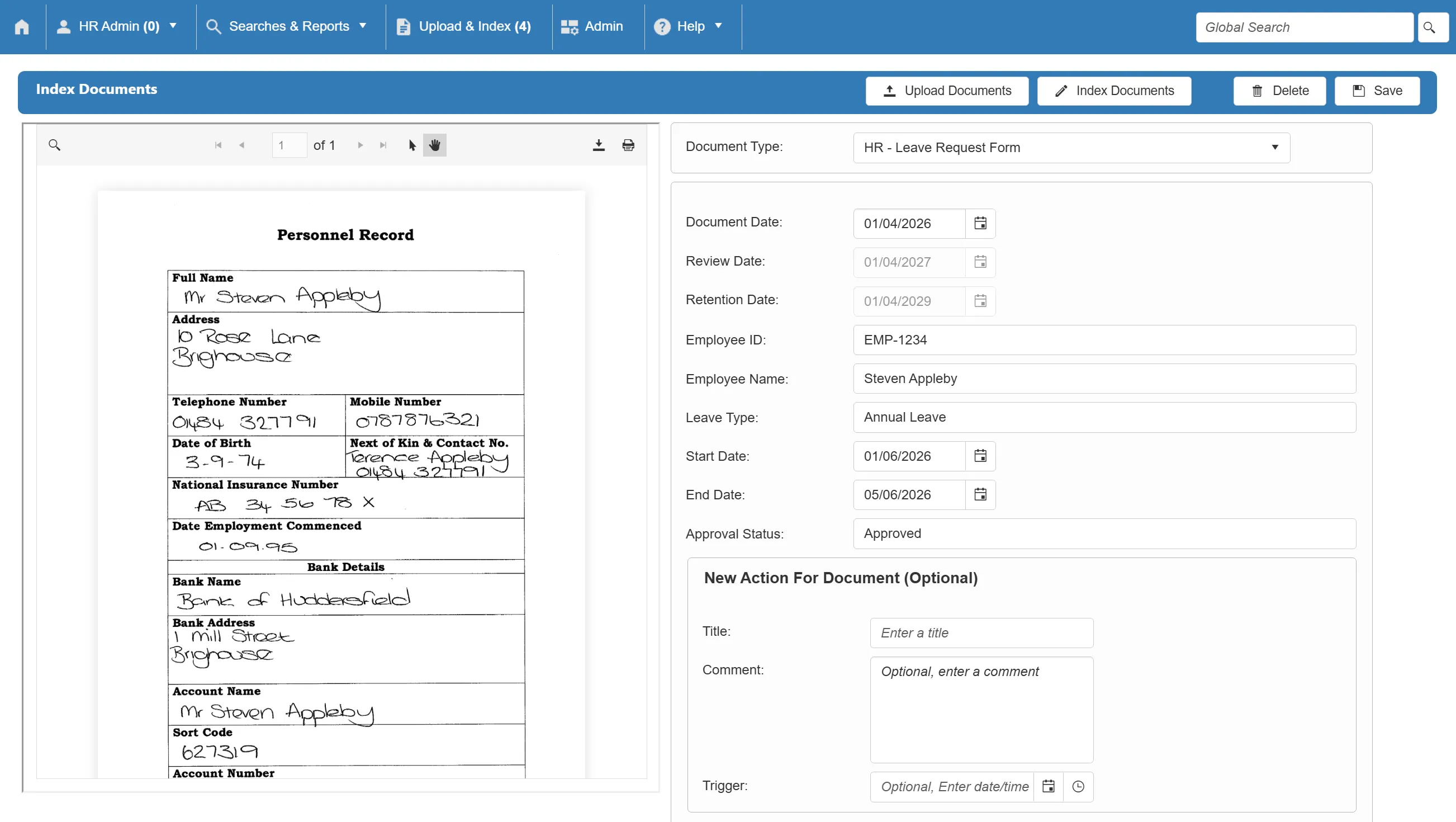The image size is (1456, 822).
Task: Click the Employee Name field
Action: (1104, 379)
